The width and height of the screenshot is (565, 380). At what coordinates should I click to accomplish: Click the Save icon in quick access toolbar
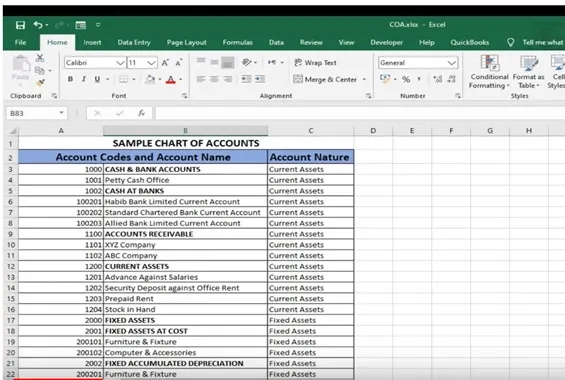(x=21, y=25)
